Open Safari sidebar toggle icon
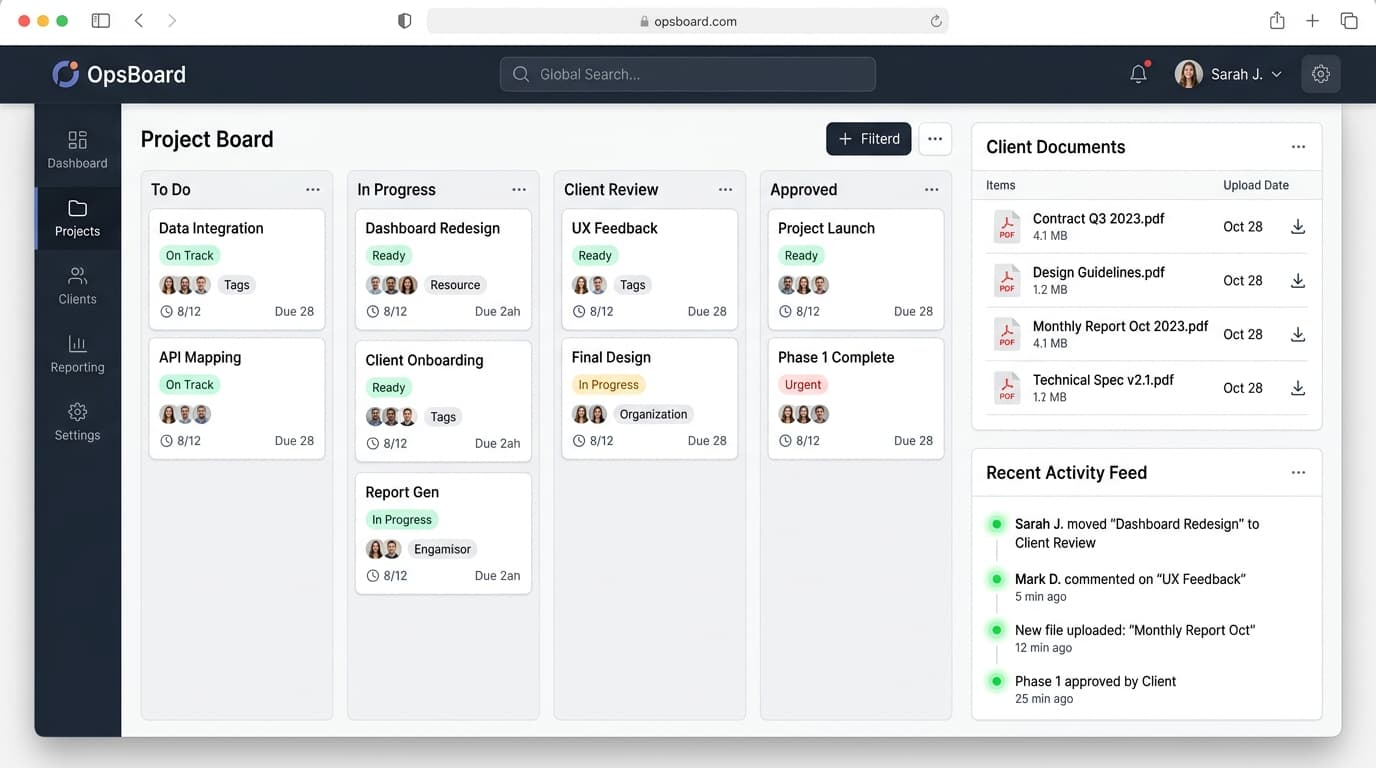Screen dimensions: 1376x768 pyautogui.click(x=101, y=21)
